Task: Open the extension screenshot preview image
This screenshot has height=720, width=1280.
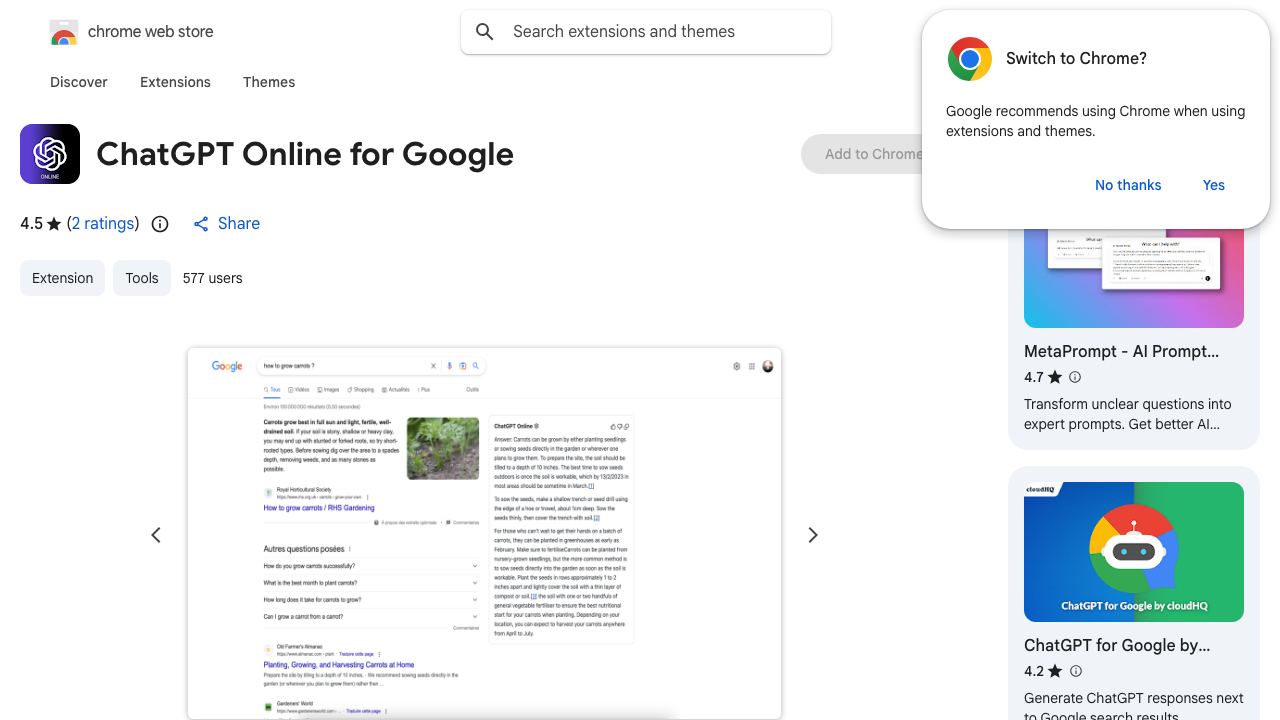Action: [484, 533]
